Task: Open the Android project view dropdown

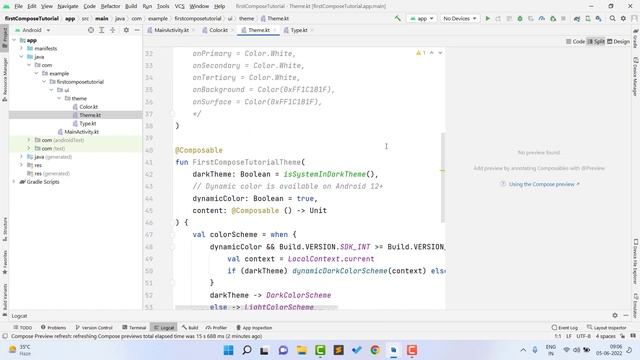Action: pos(33,30)
